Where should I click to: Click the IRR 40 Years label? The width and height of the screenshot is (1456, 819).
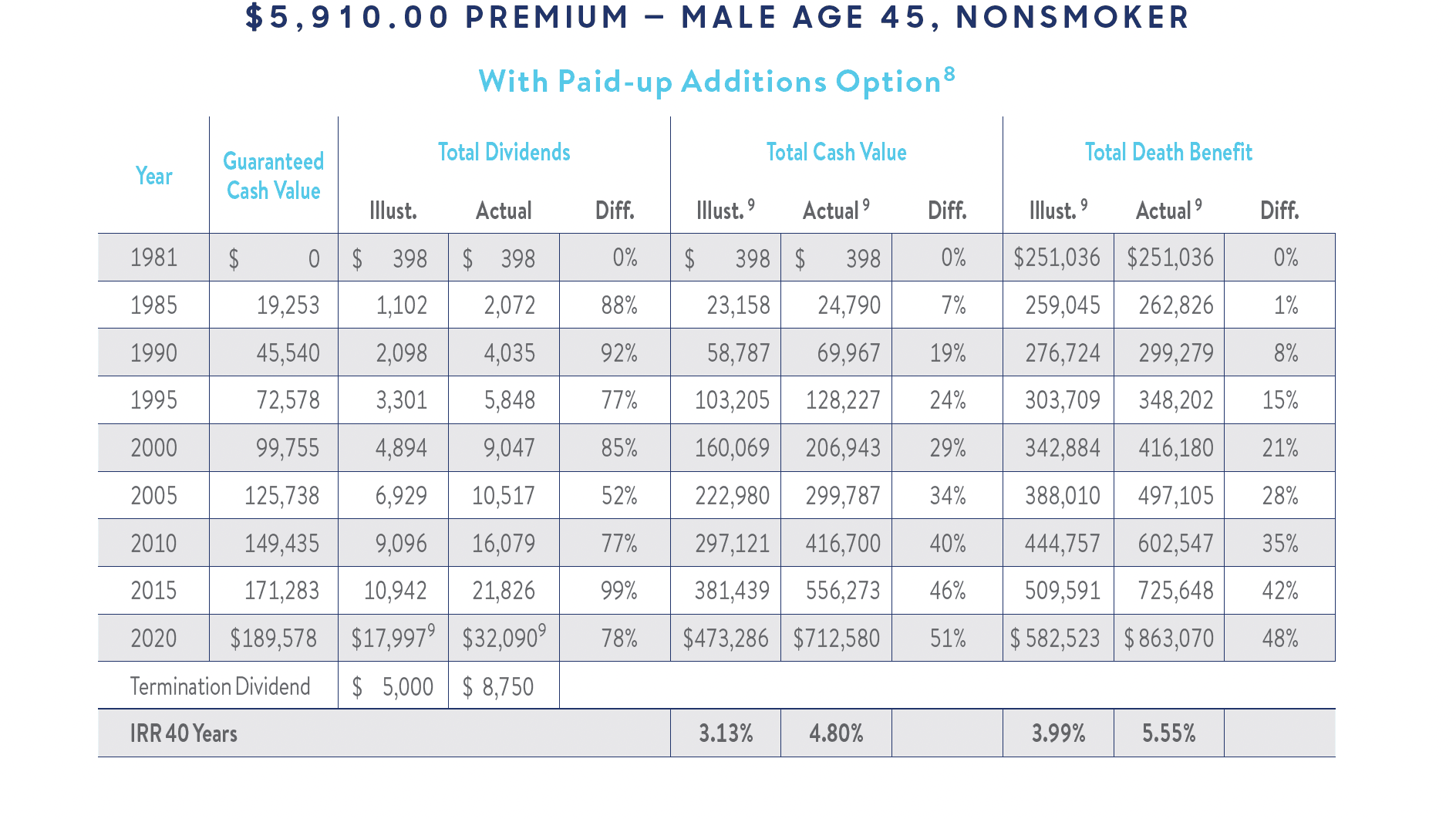point(184,733)
